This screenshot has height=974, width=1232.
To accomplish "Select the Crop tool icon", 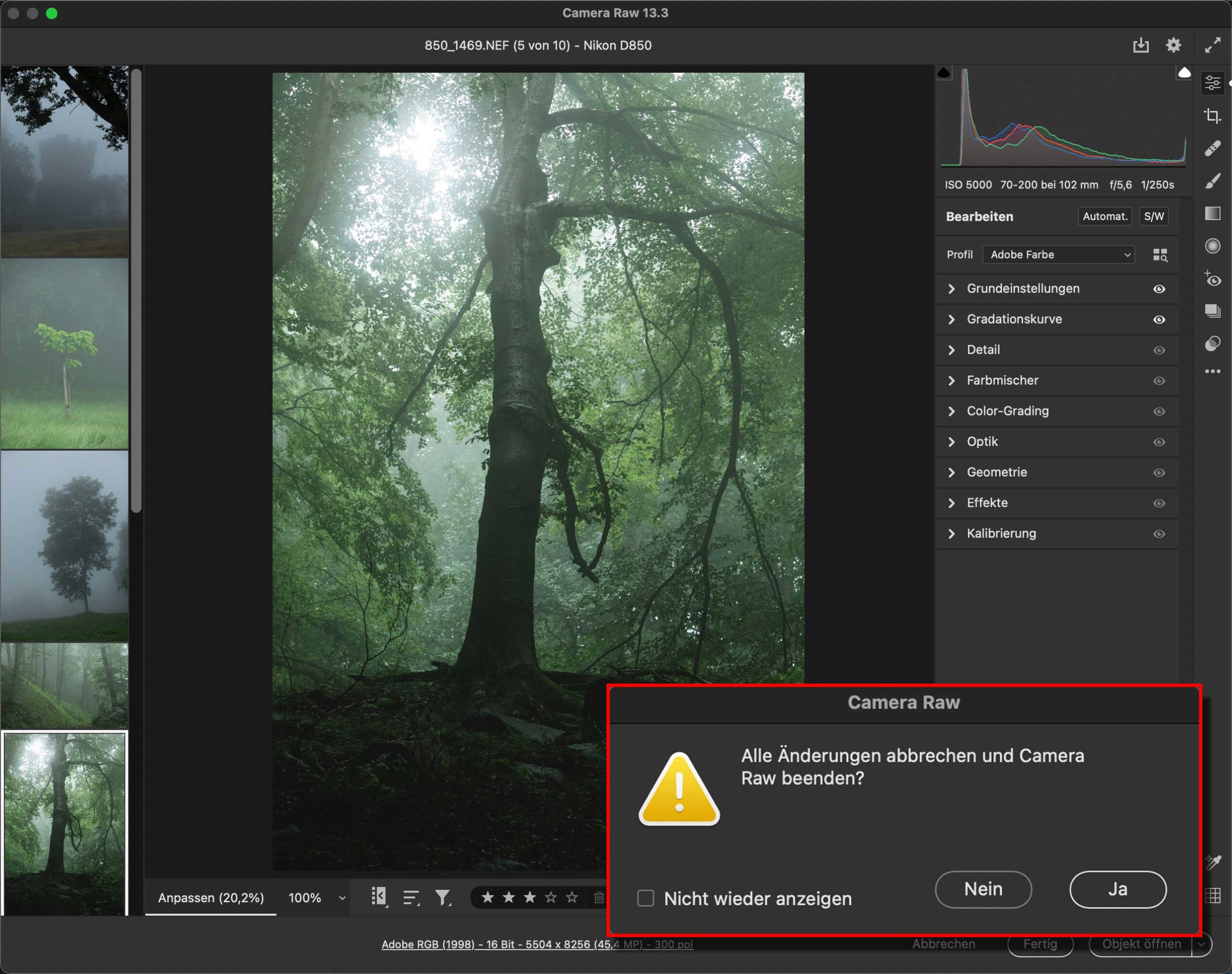I will [1212, 117].
